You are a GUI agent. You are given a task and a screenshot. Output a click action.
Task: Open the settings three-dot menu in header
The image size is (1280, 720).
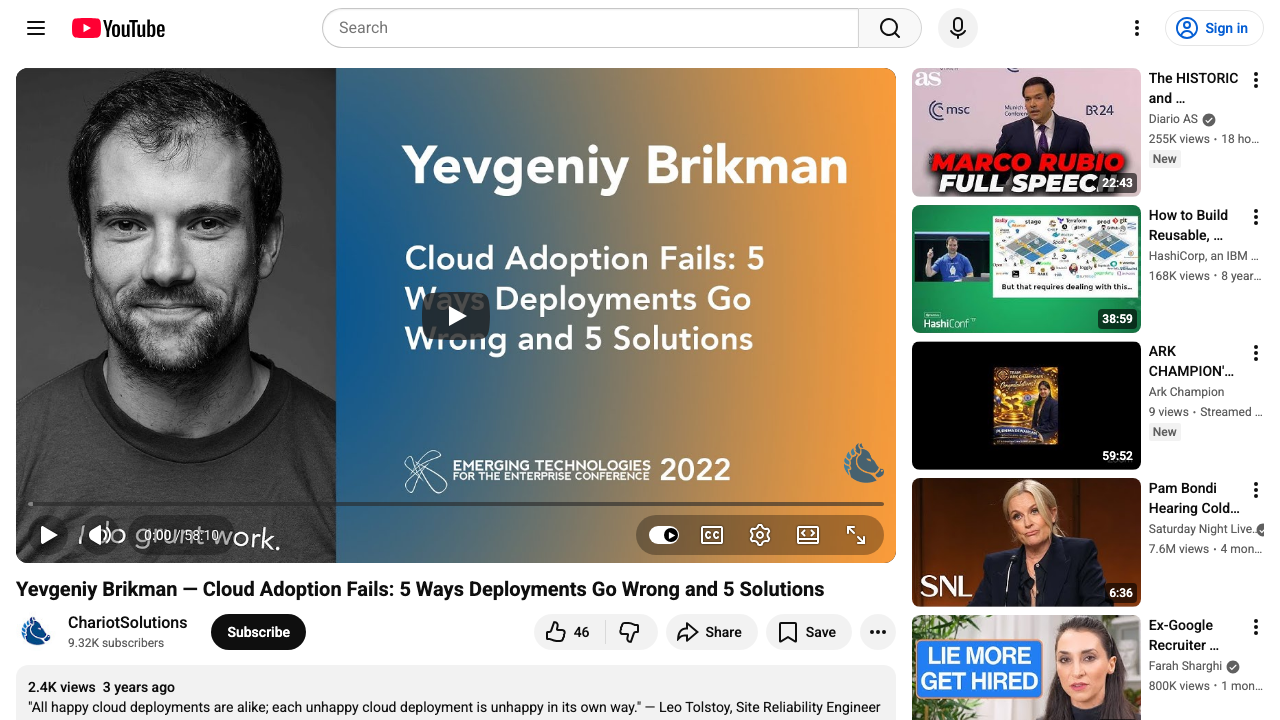(1137, 28)
